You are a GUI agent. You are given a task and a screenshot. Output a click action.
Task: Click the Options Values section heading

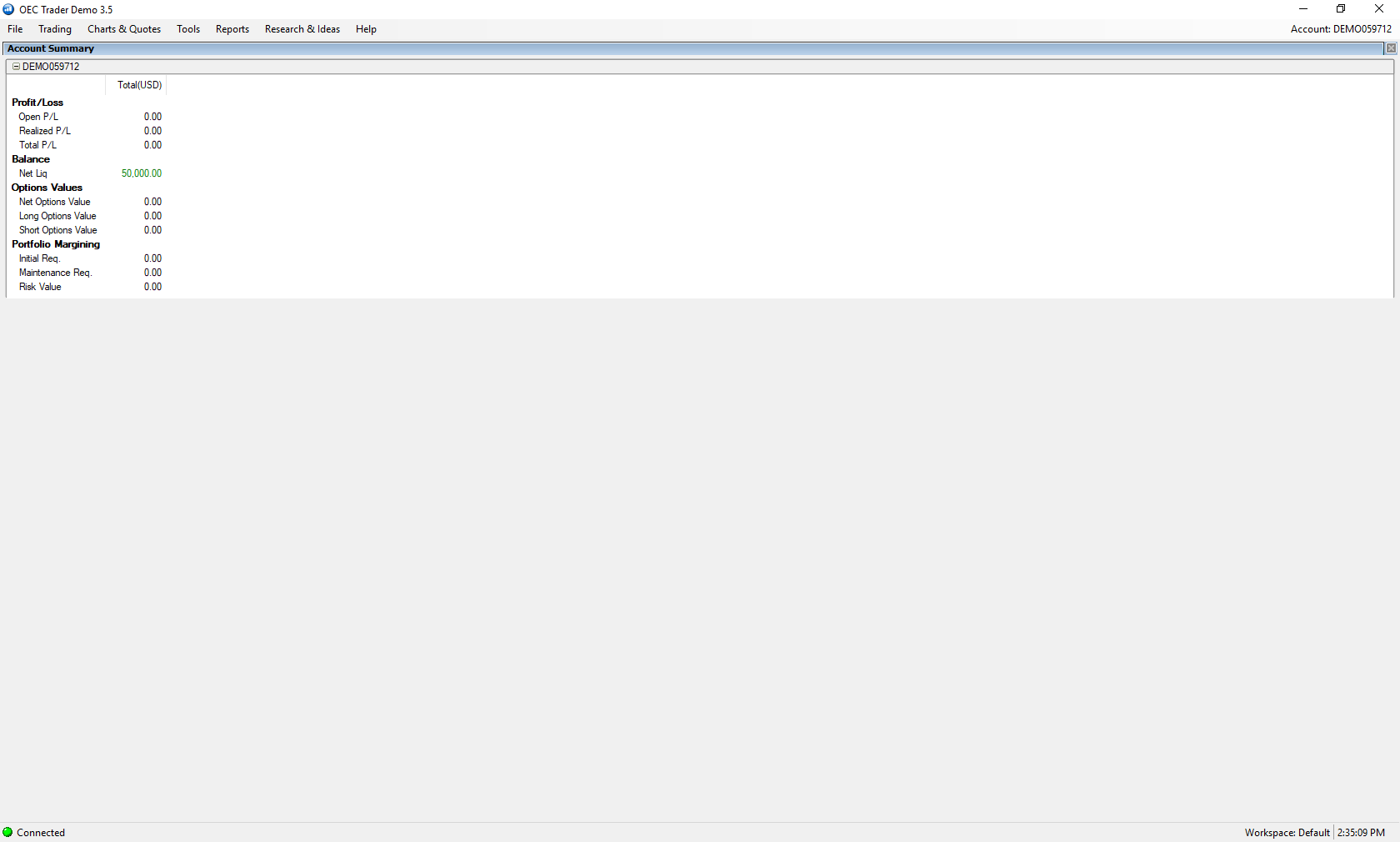point(47,188)
